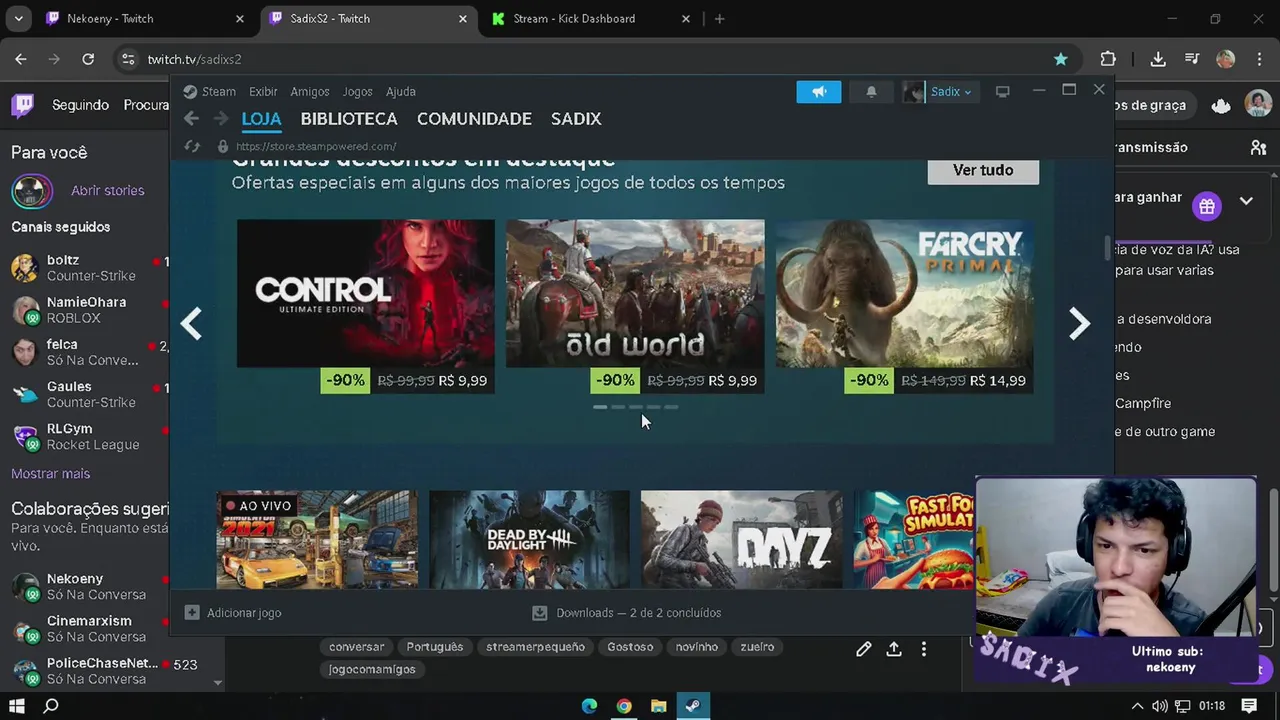The image size is (1280, 720).
Task: Switch to Stream - Kick Dashboard tab
Action: (590, 18)
